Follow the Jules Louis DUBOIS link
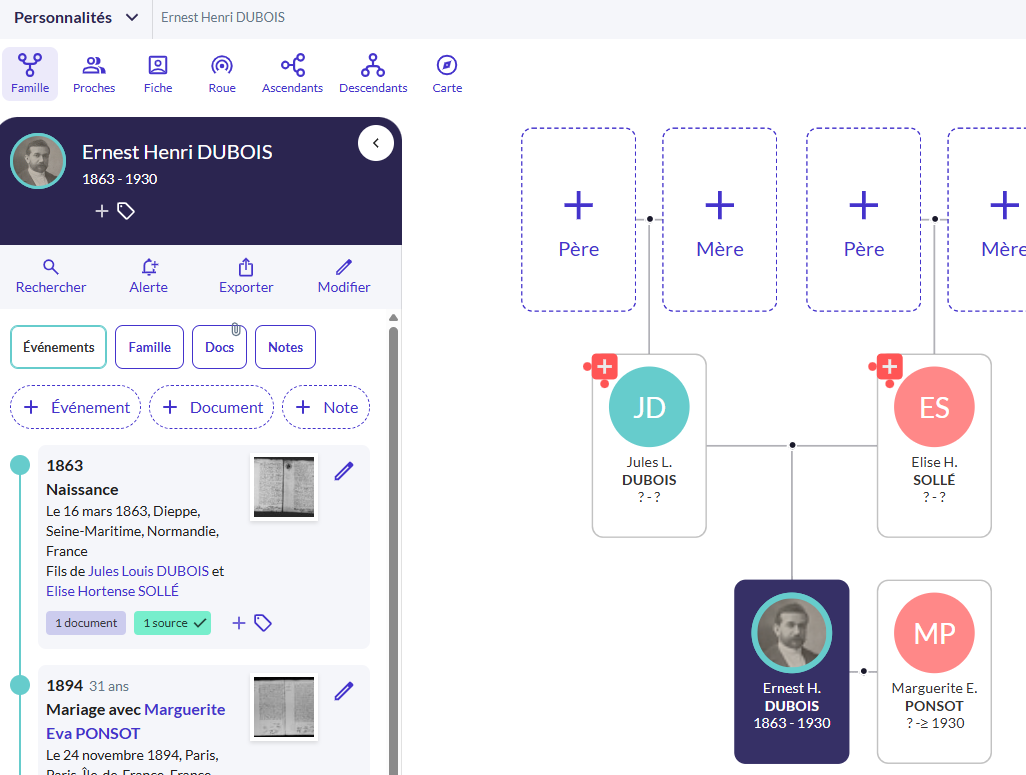The image size is (1026, 775). pyautogui.click(x=148, y=571)
